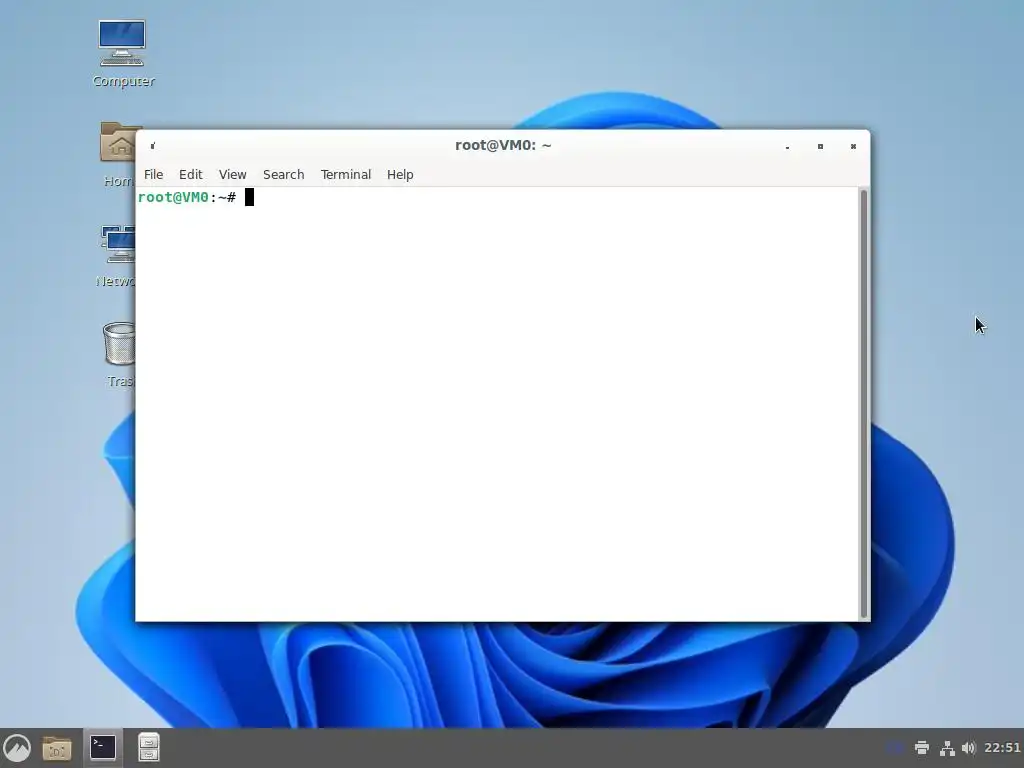Click the 22:51 clock in taskbar
The height and width of the screenshot is (768, 1024).
(x=1002, y=748)
